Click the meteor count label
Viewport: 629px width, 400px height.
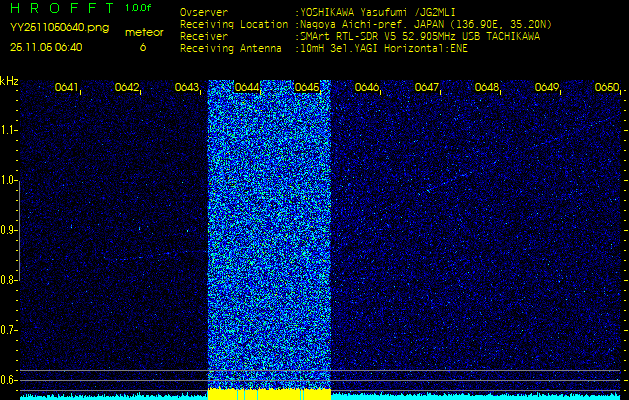144,33
